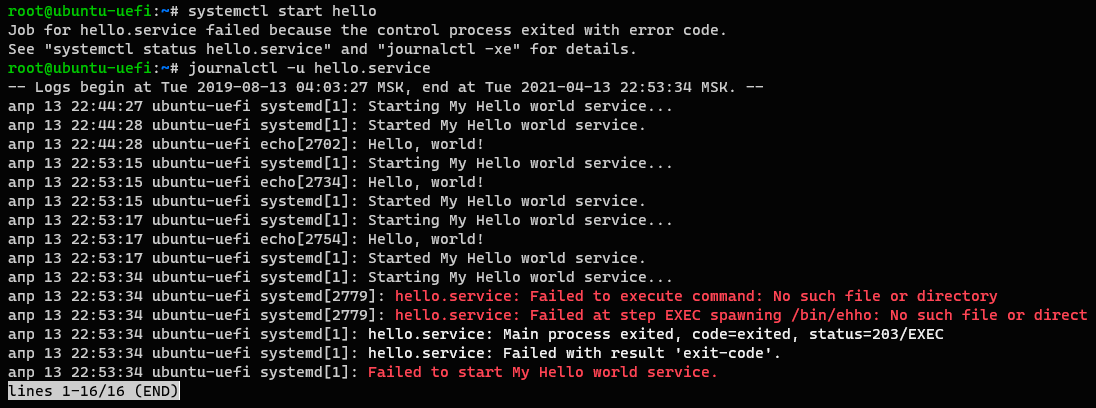Click the red "Failed at step EXEC" error
The width and height of the screenshot is (1096, 408).
740,315
